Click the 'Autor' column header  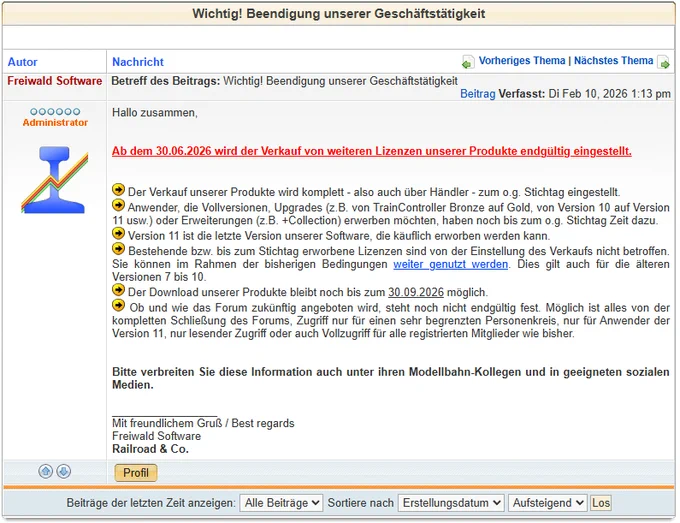point(23,62)
